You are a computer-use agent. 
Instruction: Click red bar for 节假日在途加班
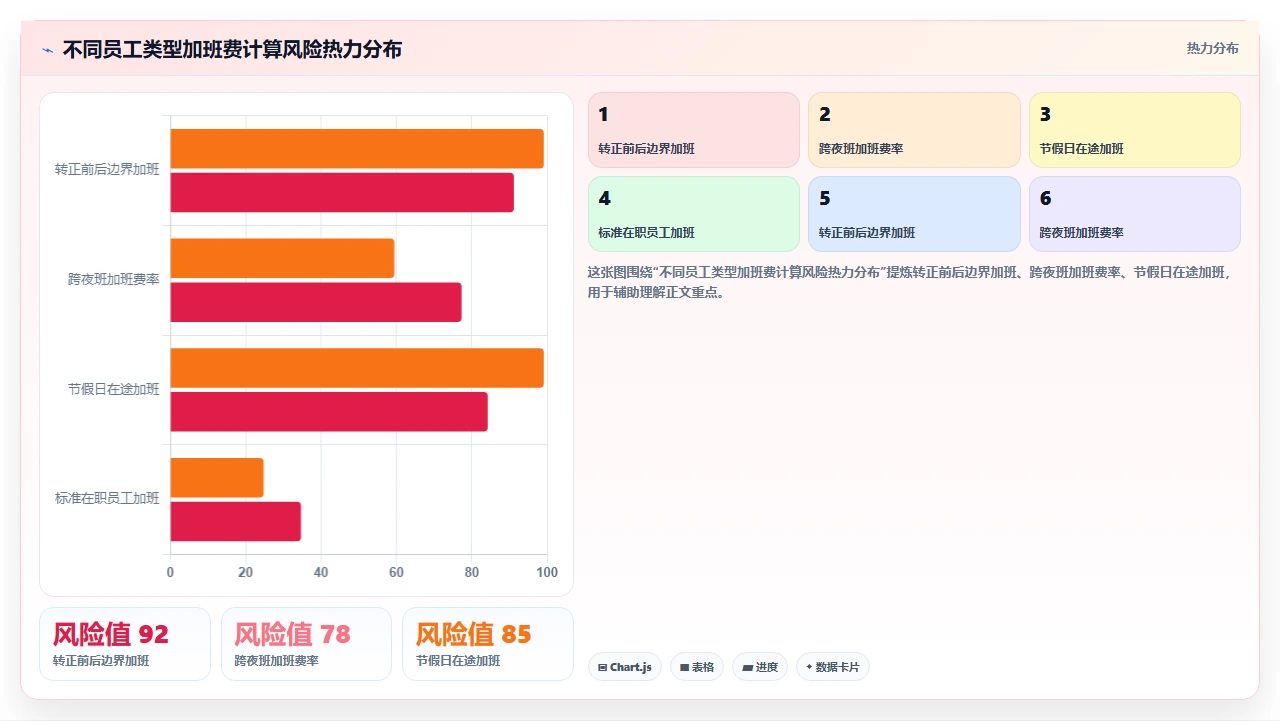(329, 412)
